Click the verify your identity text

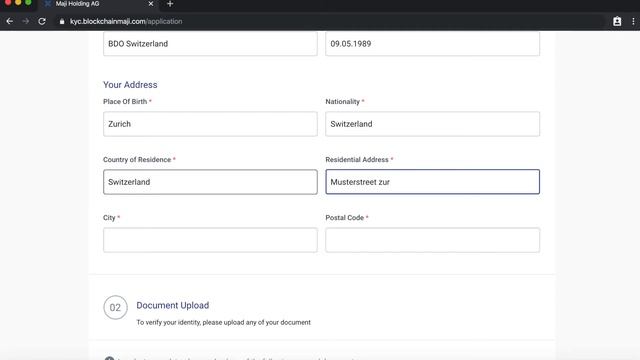click(x=223, y=322)
